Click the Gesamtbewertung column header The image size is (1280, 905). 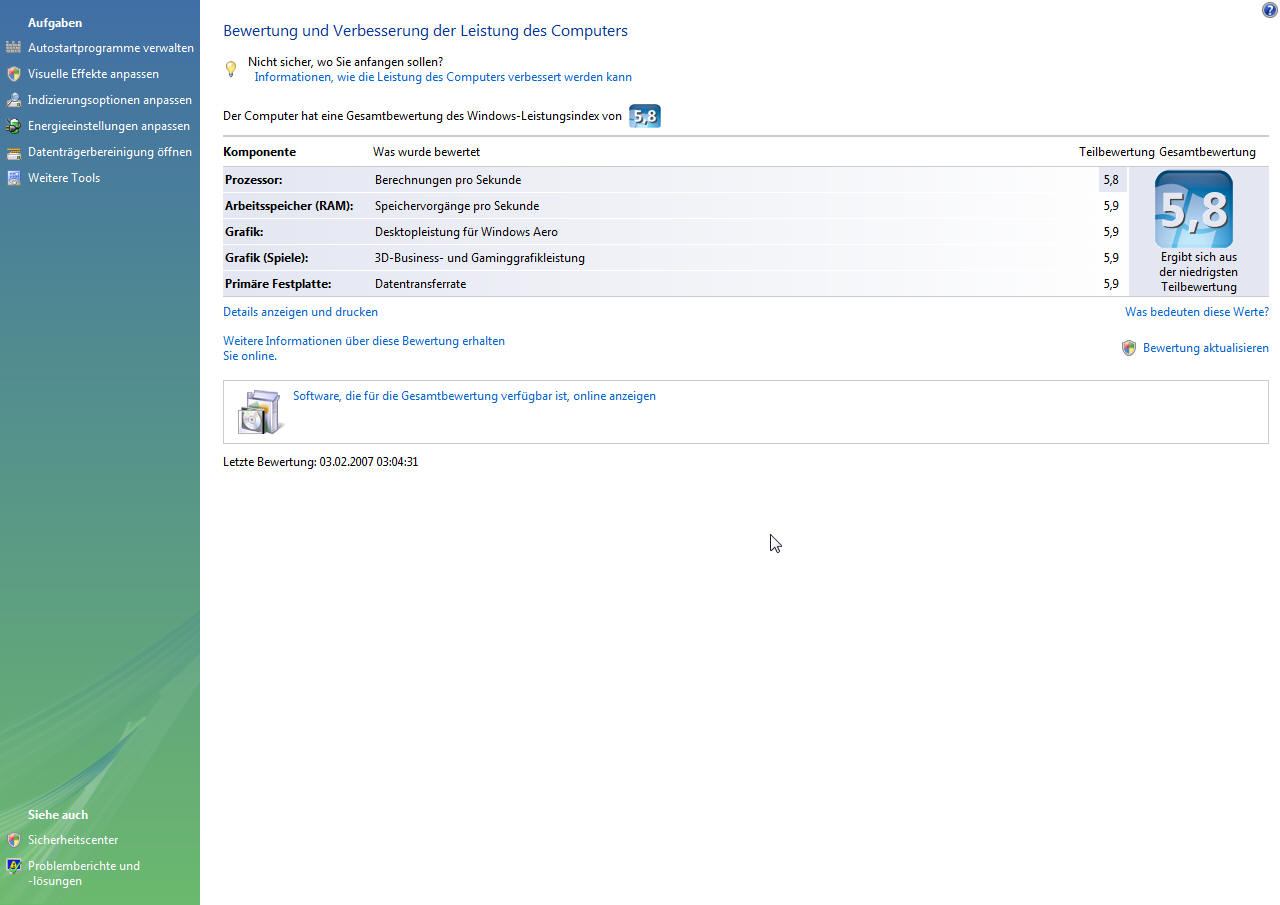(x=1207, y=152)
